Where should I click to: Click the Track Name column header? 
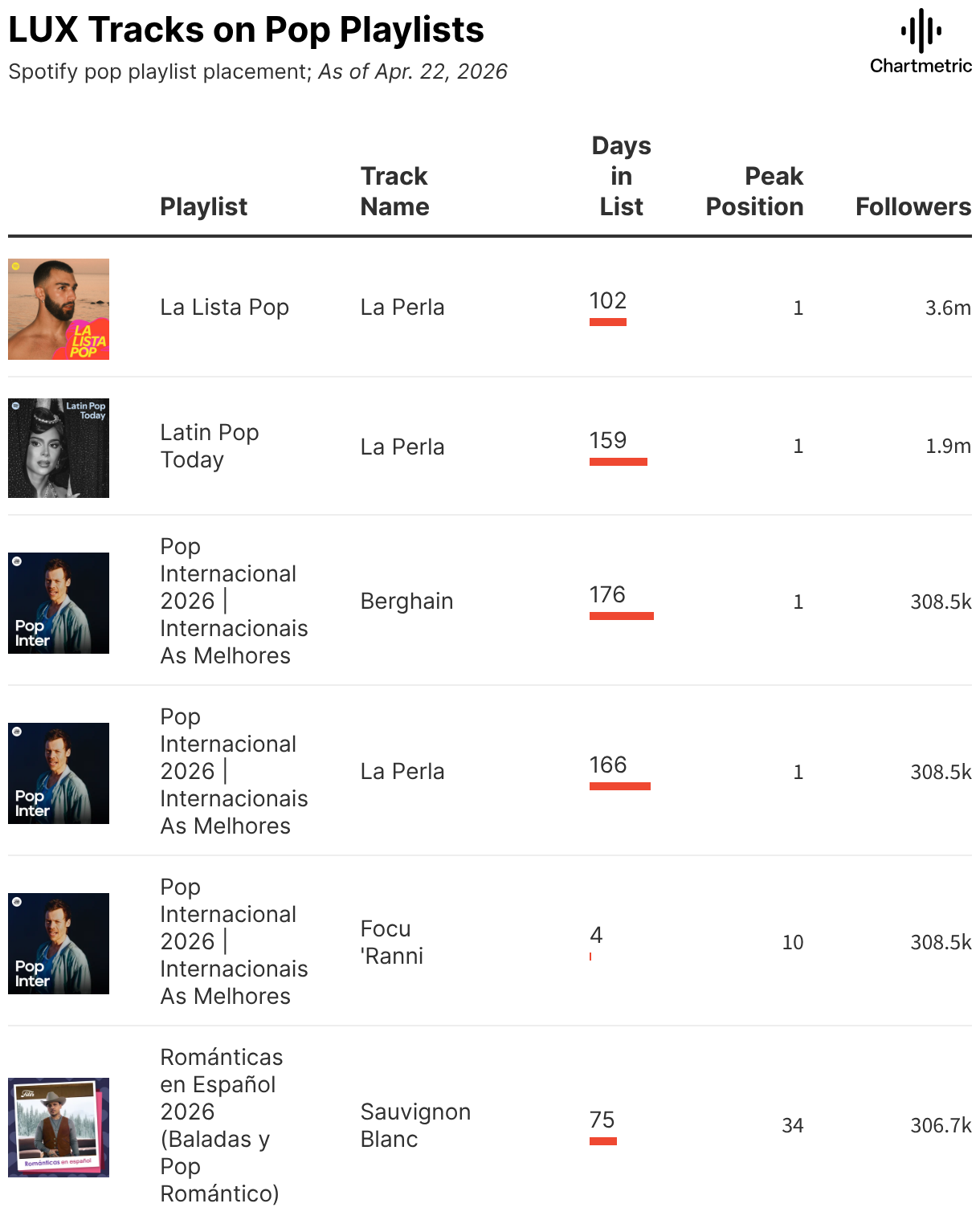(394, 191)
